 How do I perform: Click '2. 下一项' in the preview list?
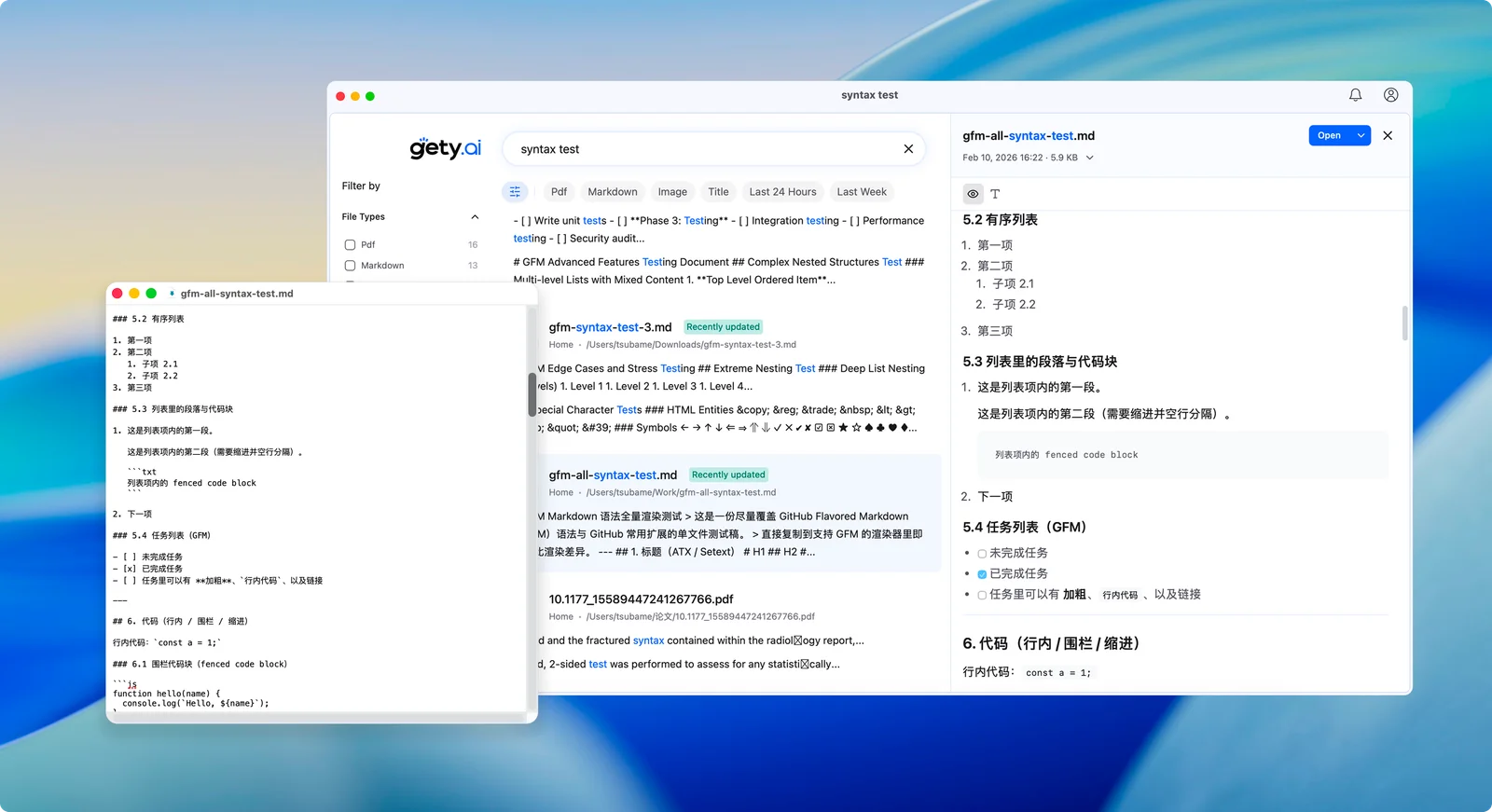coord(987,497)
